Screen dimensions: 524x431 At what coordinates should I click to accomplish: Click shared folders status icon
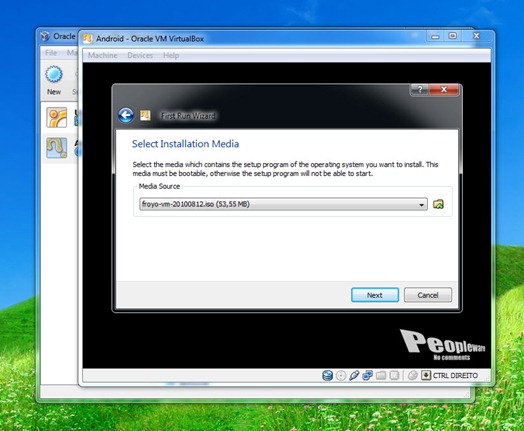381,376
